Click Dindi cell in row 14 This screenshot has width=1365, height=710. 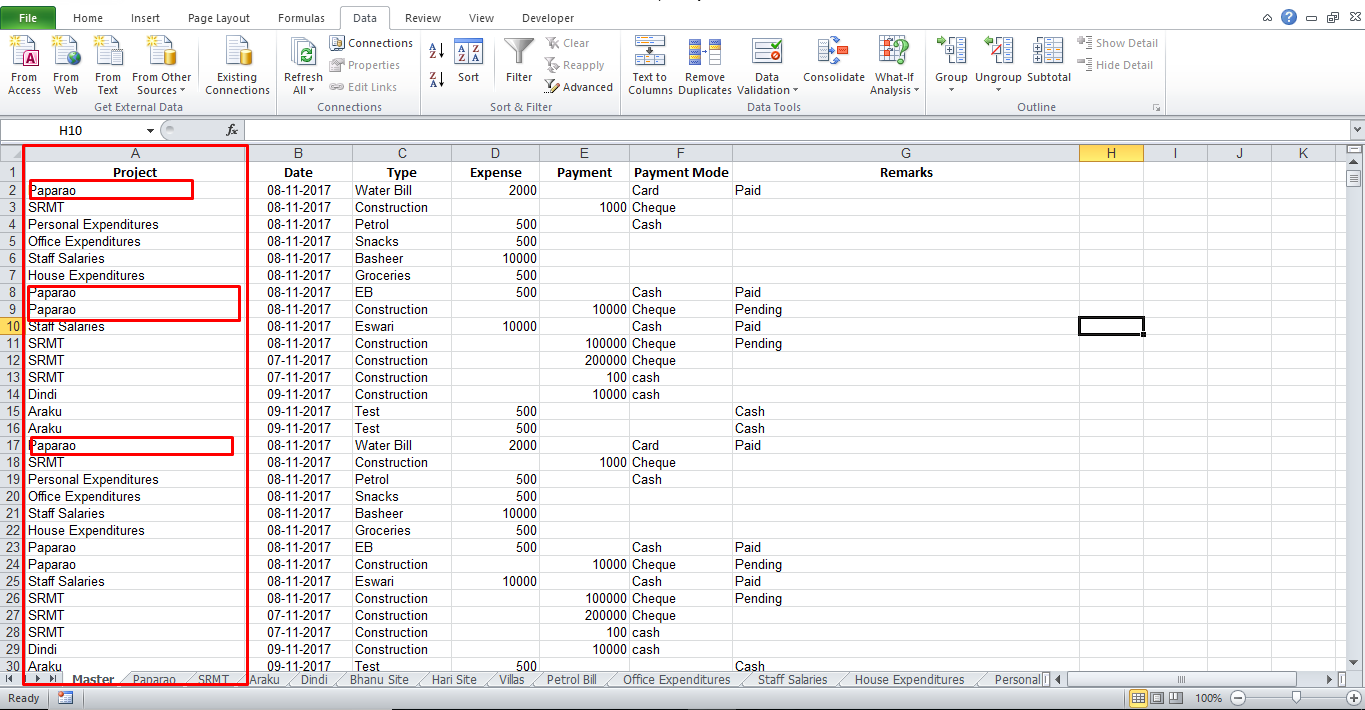[136, 394]
